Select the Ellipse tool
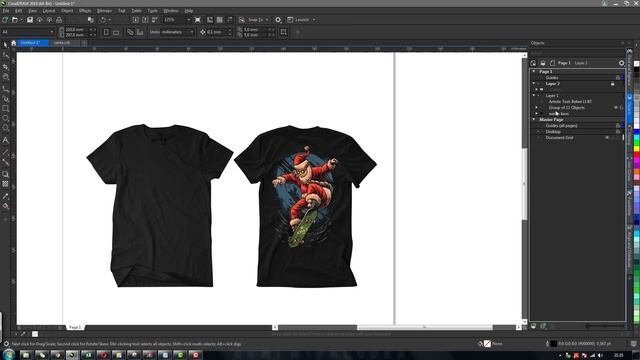 [x=5, y=118]
